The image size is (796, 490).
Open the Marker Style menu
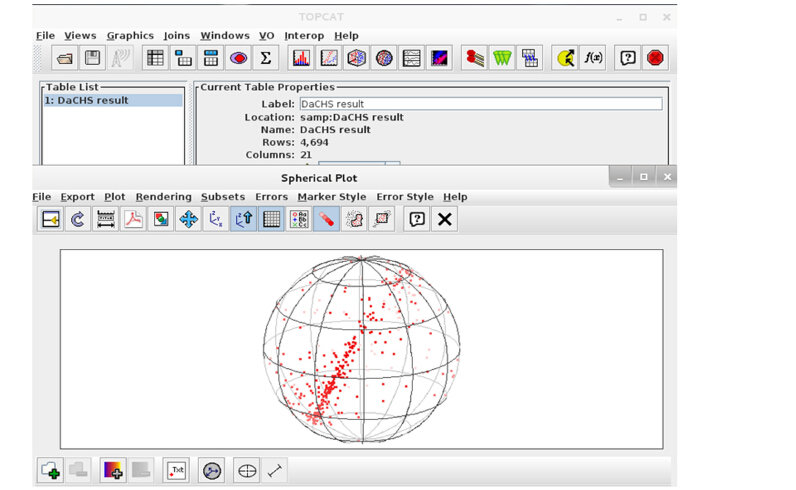coord(331,197)
